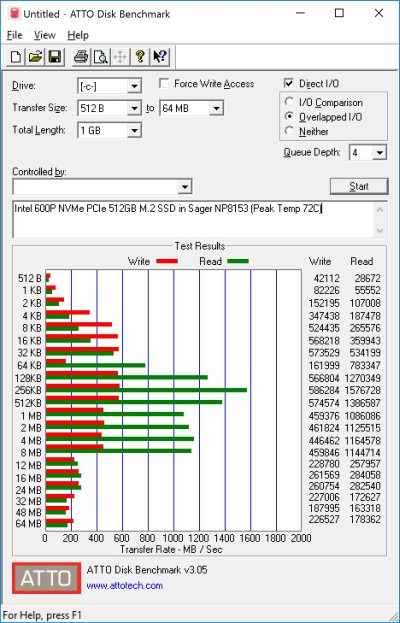The image size is (400, 623).
Task: Open the File menu
Action: [15, 35]
